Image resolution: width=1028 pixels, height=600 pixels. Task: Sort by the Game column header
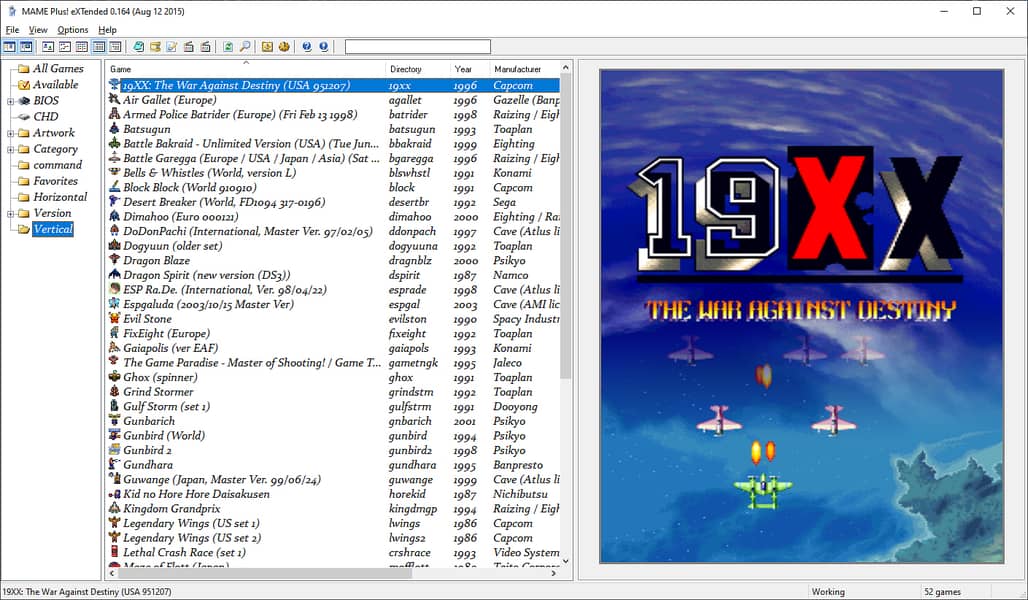(x=245, y=69)
